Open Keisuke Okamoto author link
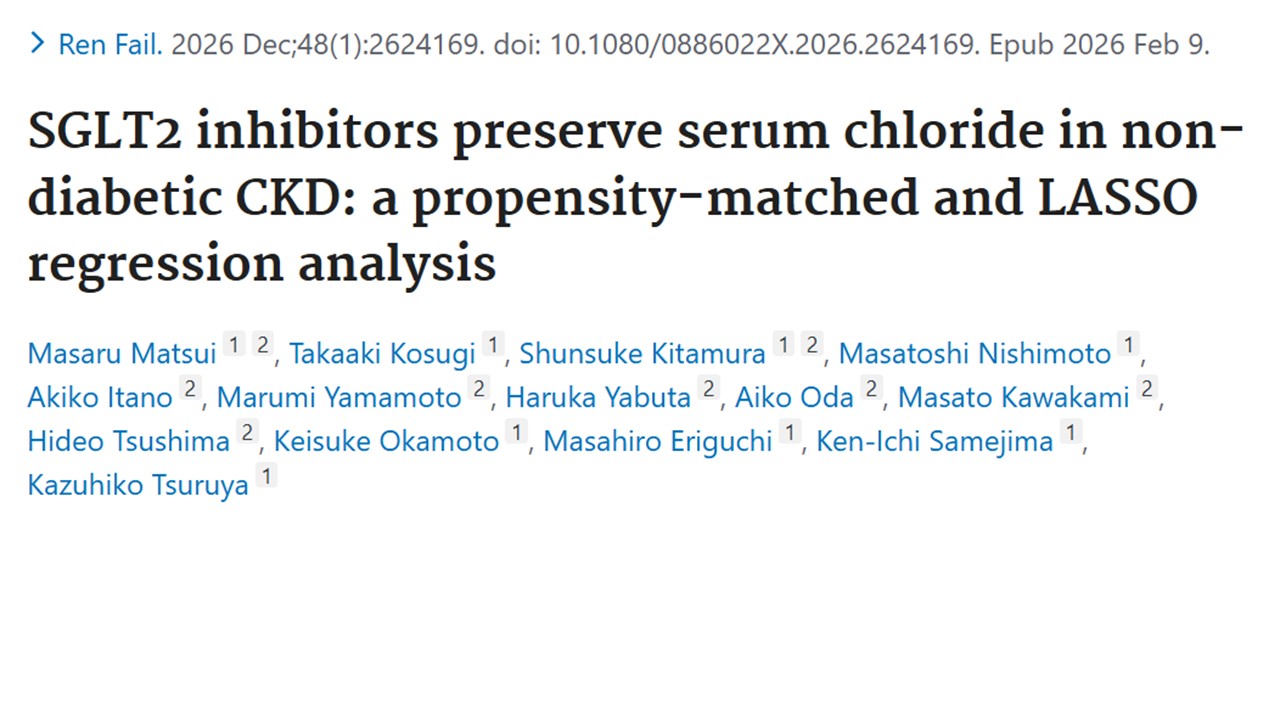This screenshot has width=1280, height=720. (386, 441)
